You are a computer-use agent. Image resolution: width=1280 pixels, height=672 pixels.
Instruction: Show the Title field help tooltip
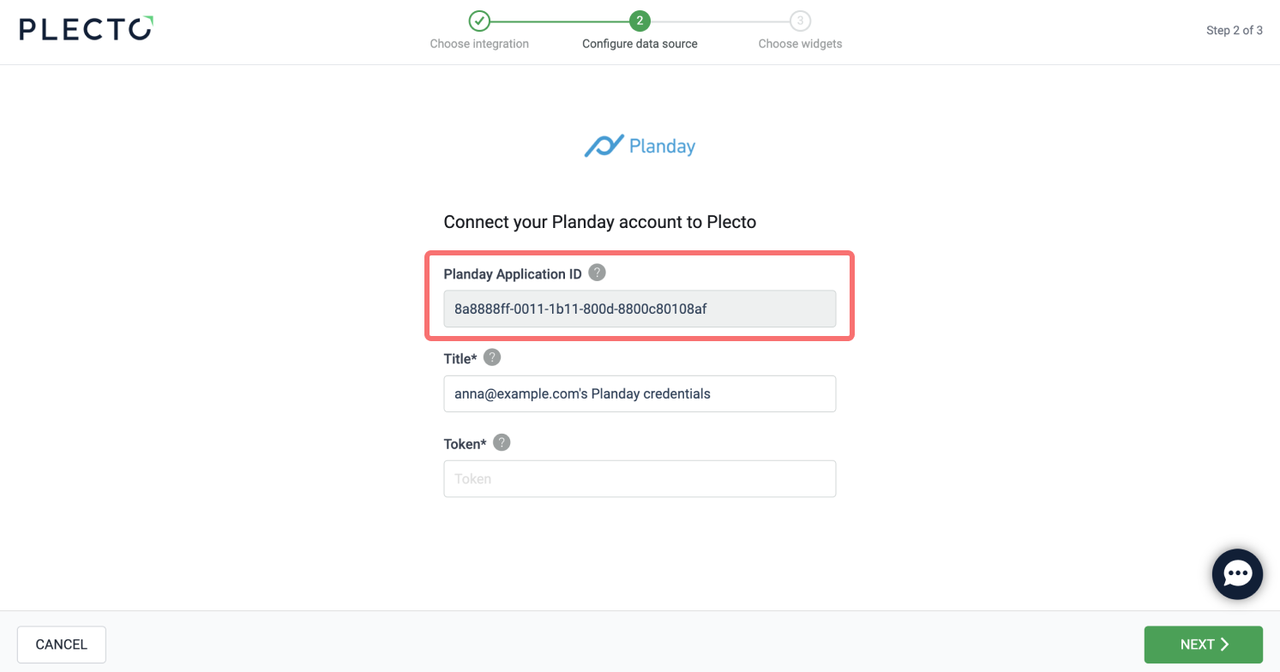[492, 358]
